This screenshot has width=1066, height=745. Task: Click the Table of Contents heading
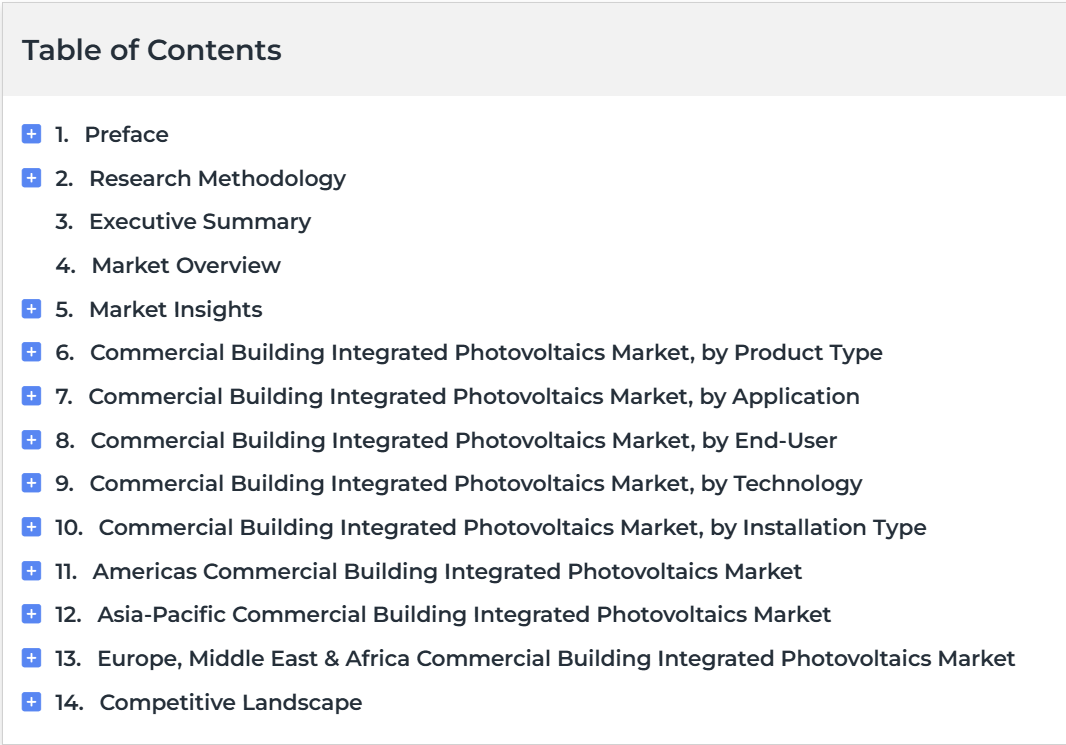point(152,50)
